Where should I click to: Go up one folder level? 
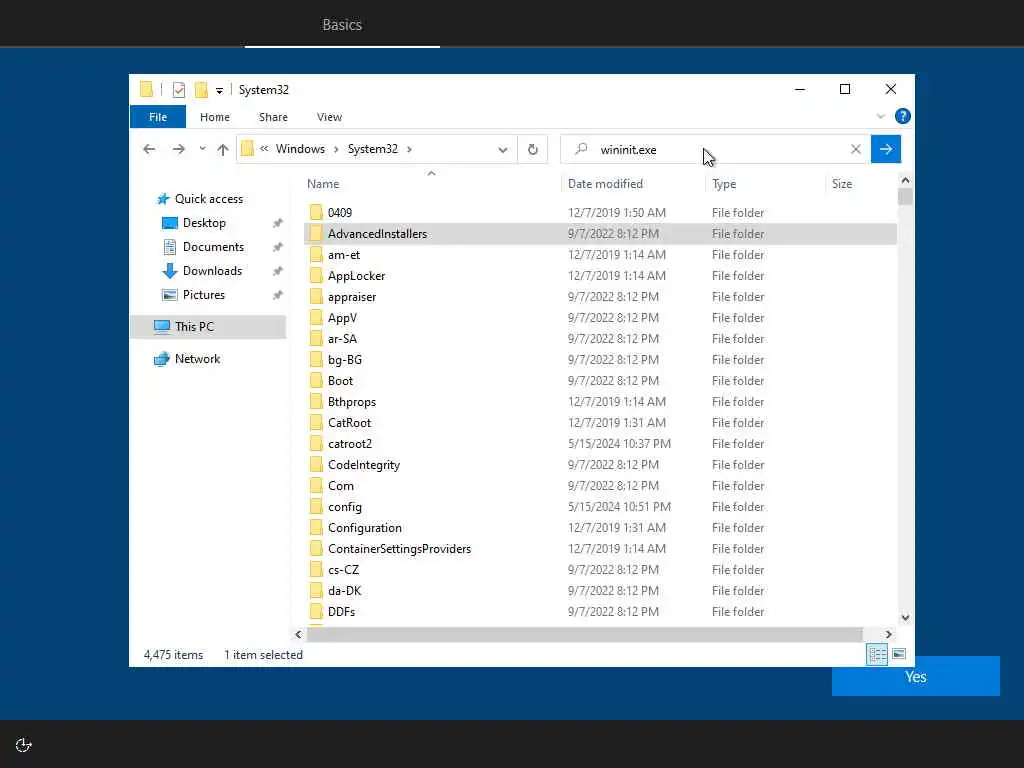223,150
